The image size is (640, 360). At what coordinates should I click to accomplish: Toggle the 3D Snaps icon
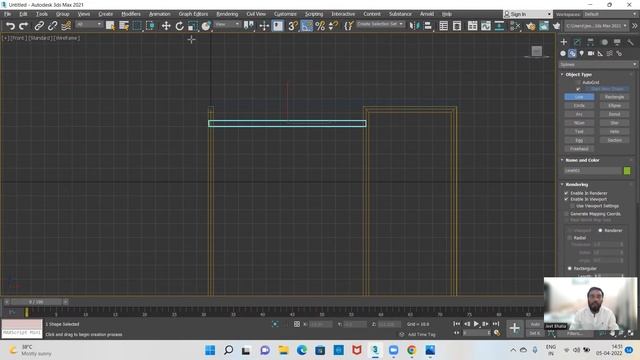tap(293, 26)
